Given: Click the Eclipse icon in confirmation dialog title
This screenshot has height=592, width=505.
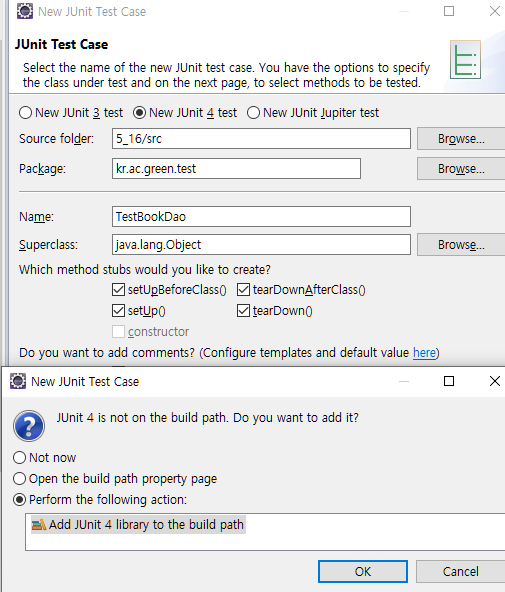Looking at the screenshot, I should [x=18, y=381].
